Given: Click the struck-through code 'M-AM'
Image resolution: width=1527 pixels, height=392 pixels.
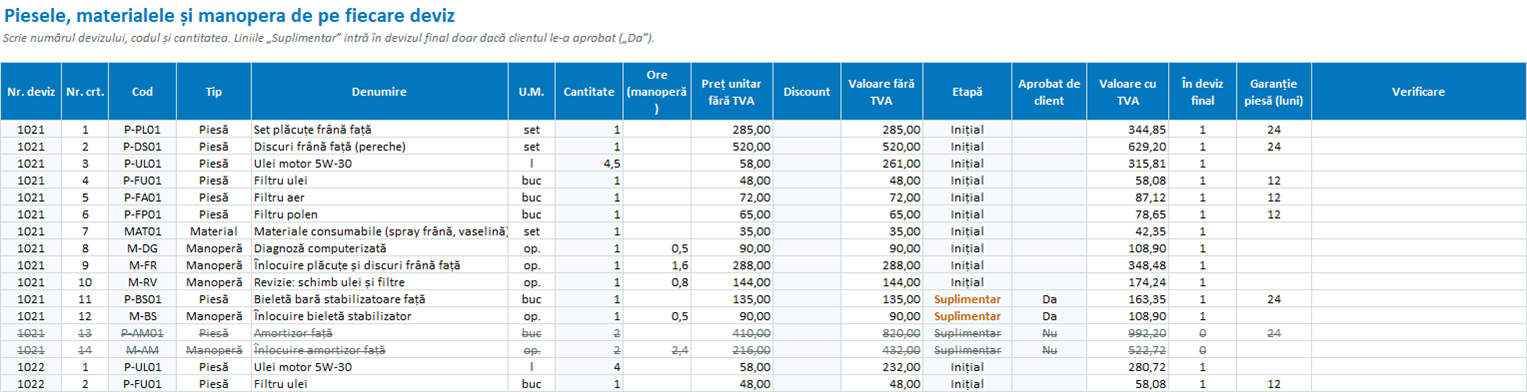Looking at the screenshot, I should coord(143,350).
